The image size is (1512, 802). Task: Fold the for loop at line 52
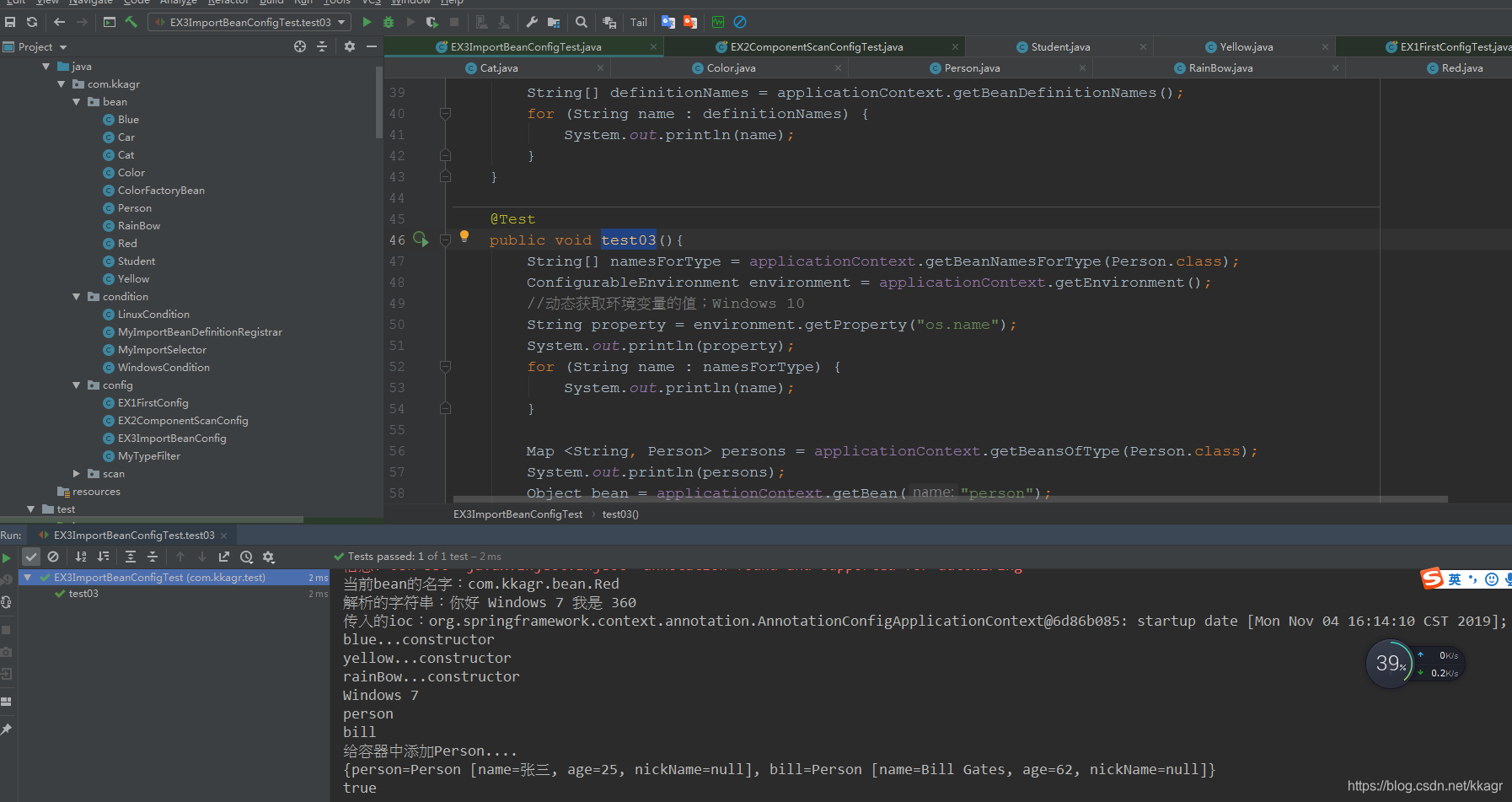pos(446,367)
